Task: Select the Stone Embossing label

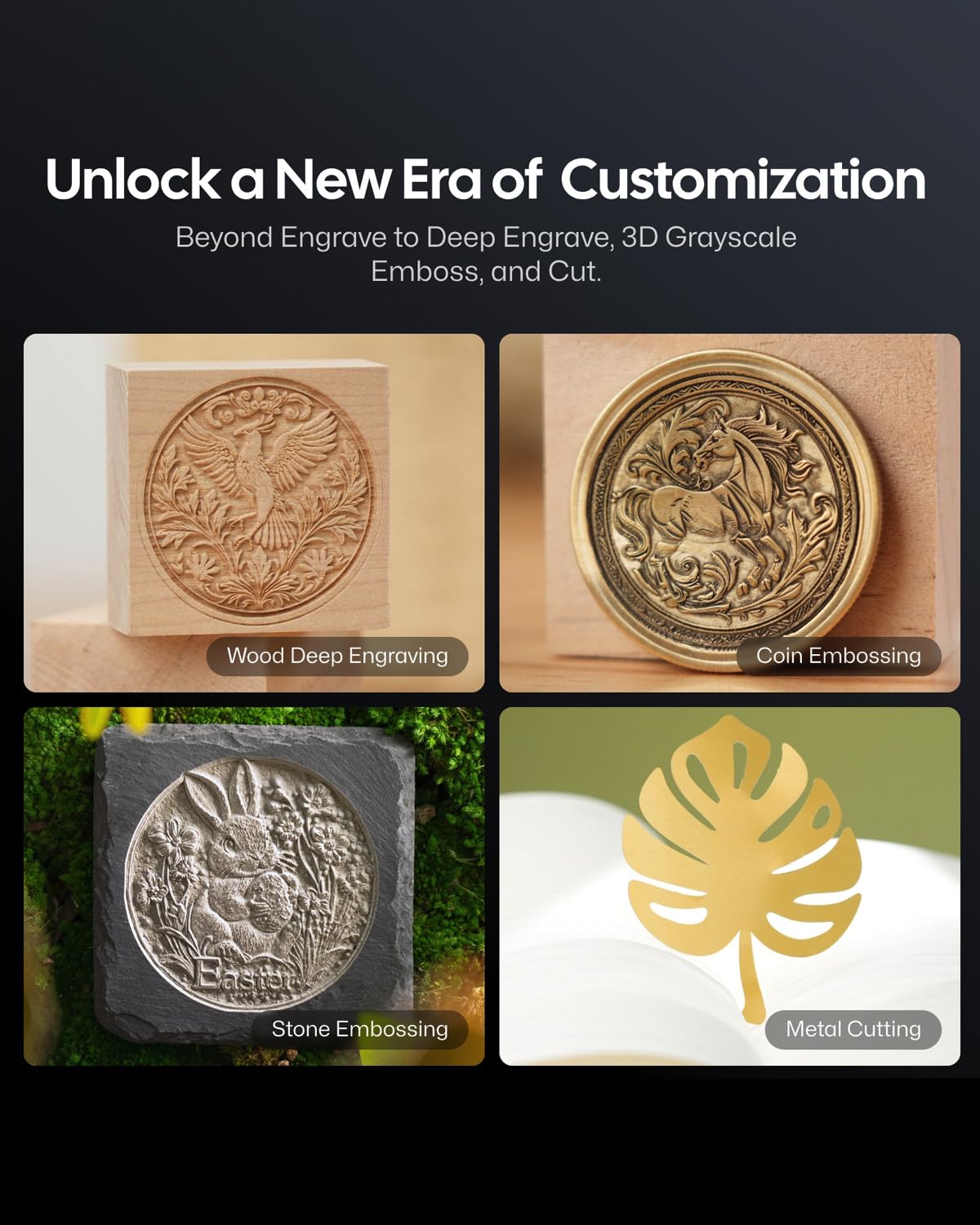Action: (x=359, y=1029)
